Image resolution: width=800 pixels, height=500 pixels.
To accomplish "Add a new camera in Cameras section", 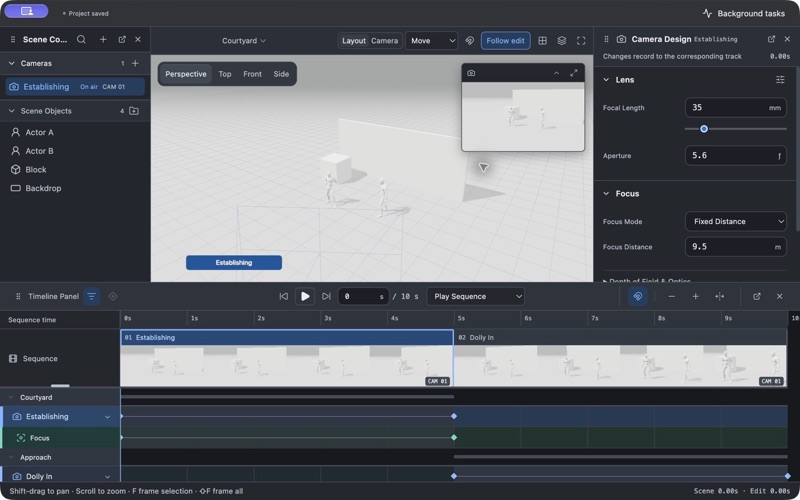I will (x=135, y=63).
